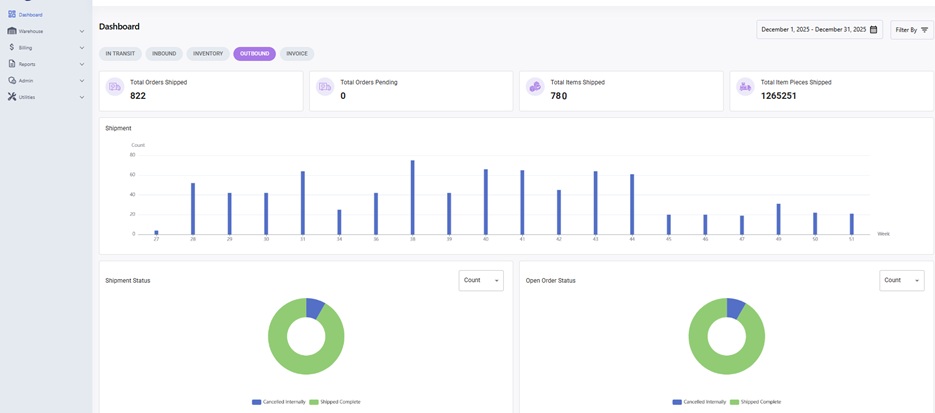Image resolution: width=935 pixels, height=413 pixels.
Task: Expand the Billing menu chevron
Action: coord(82,48)
